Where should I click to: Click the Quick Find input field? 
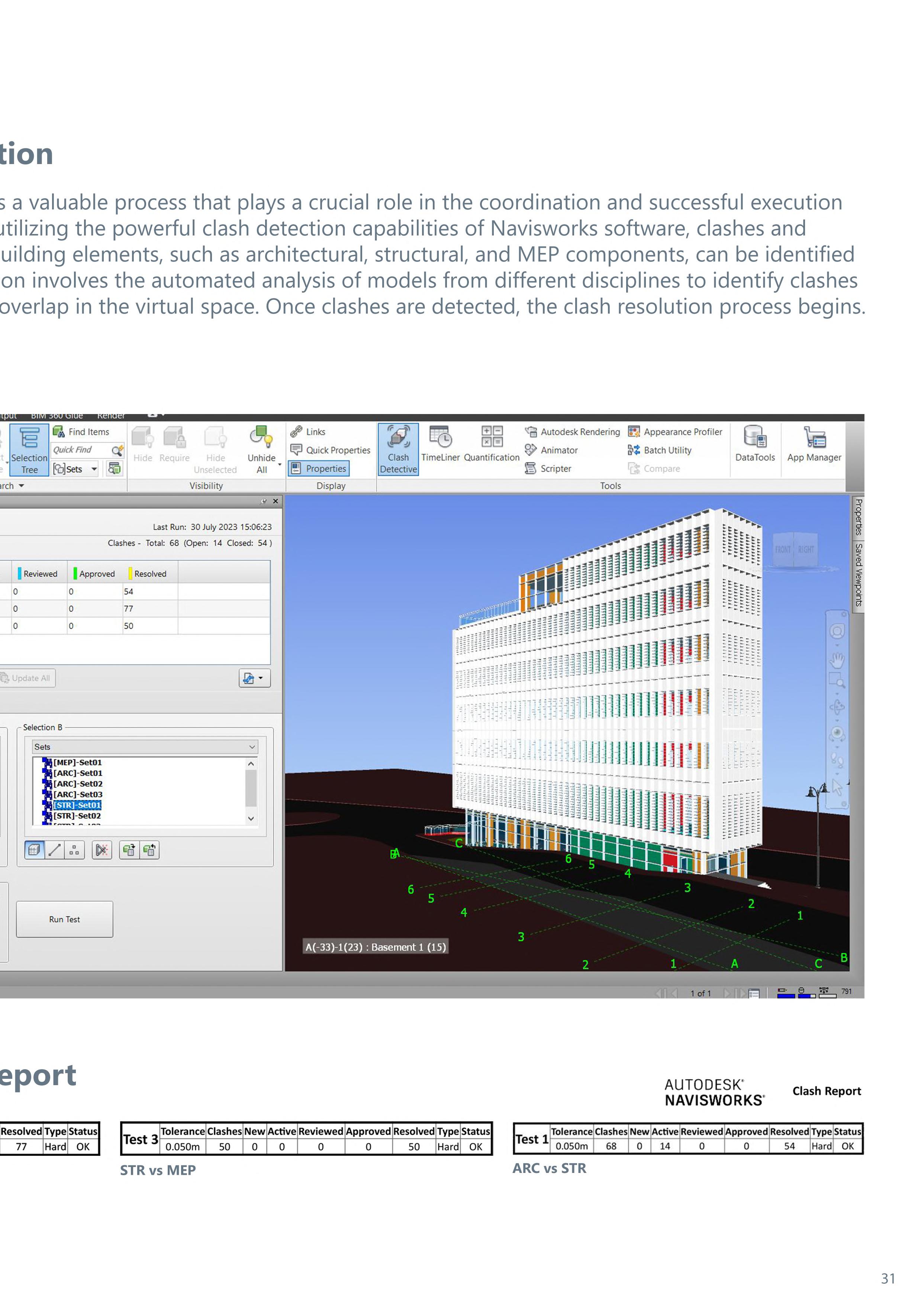pyautogui.click(x=80, y=450)
